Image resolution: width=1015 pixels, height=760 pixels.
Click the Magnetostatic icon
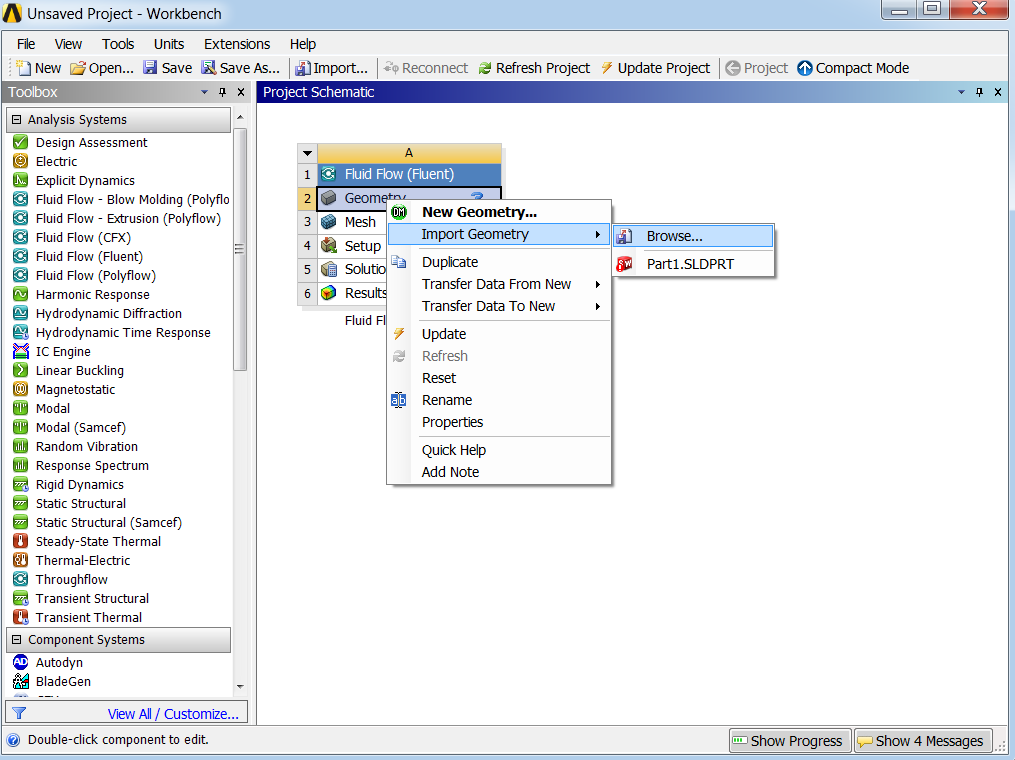coord(21,390)
